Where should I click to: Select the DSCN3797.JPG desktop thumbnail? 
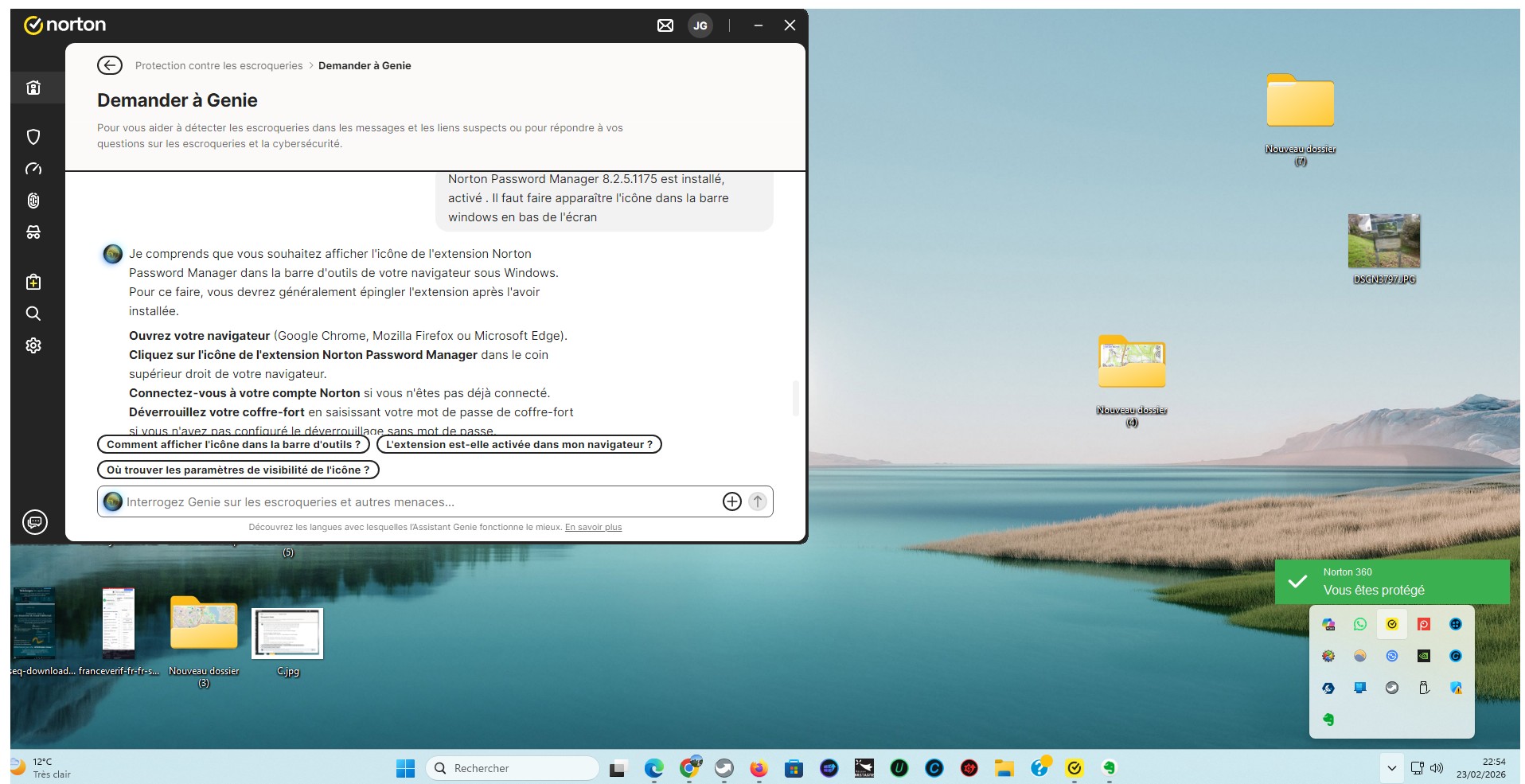1384,241
